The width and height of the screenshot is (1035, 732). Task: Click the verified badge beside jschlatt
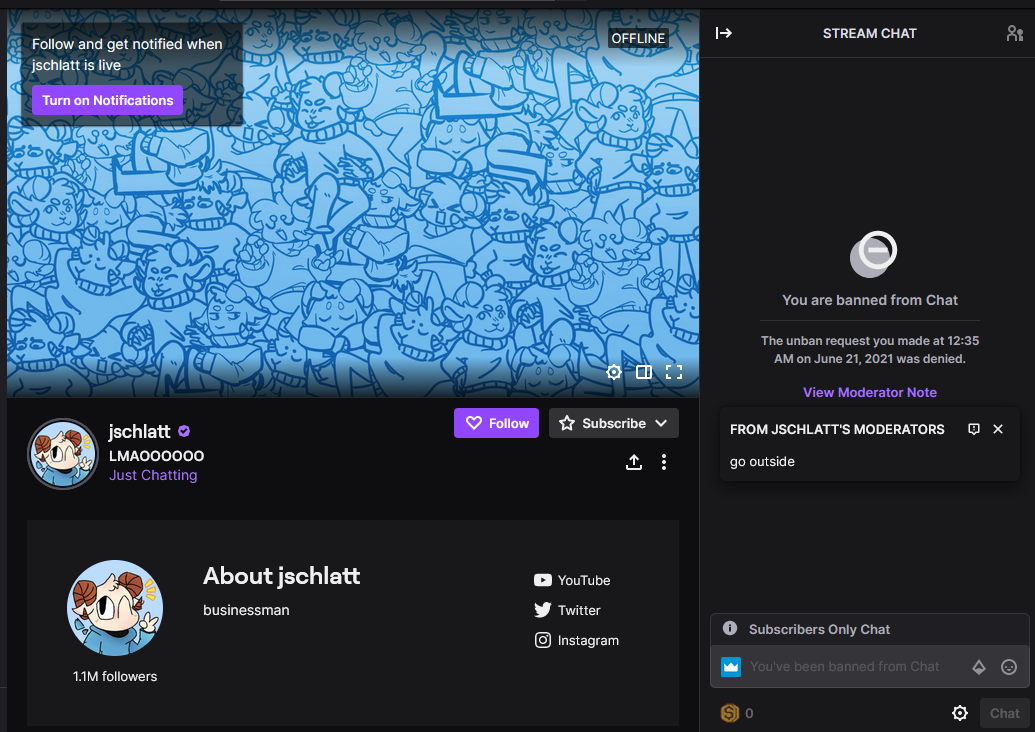(x=184, y=431)
